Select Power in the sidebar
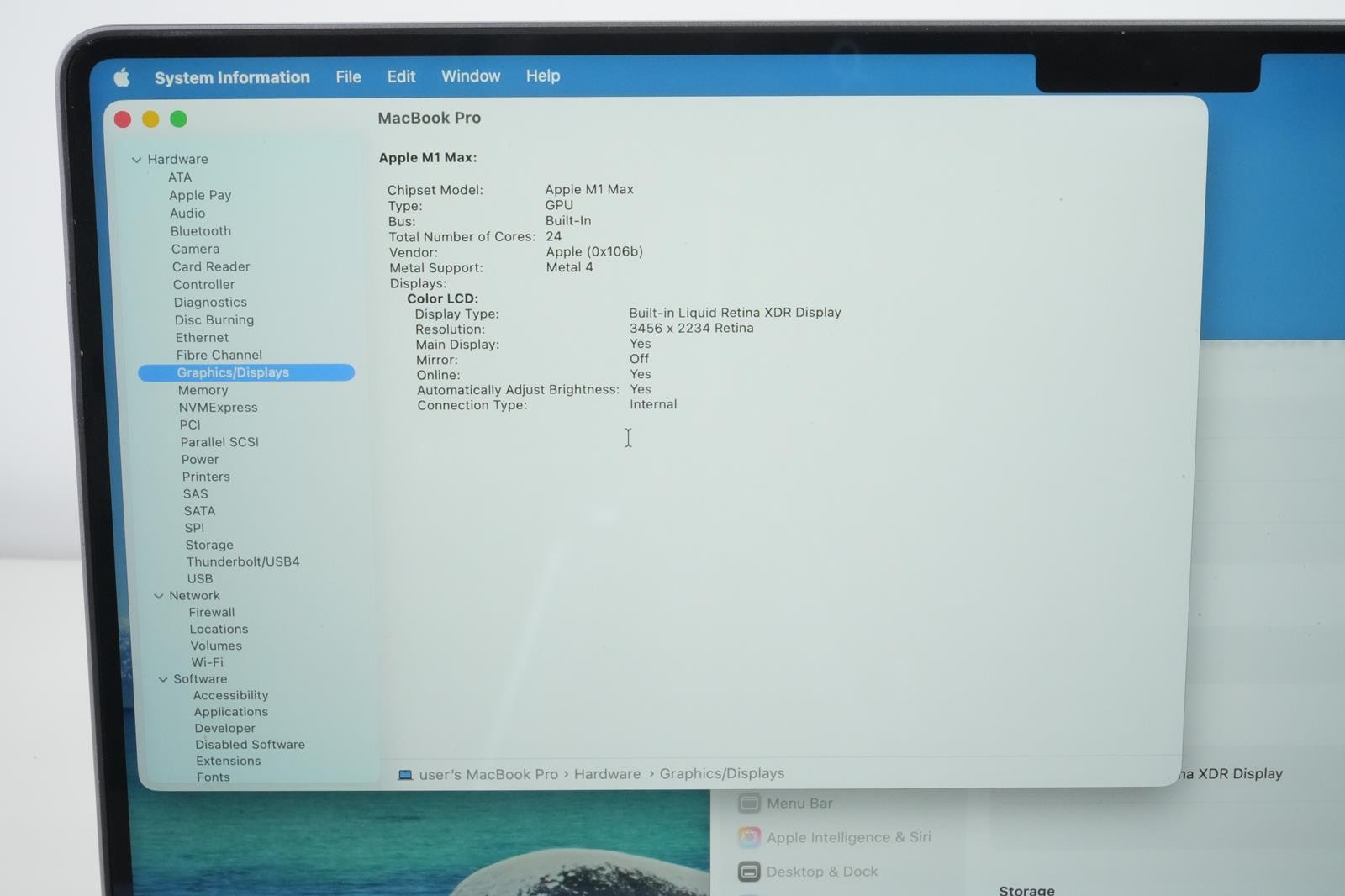 [200, 460]
